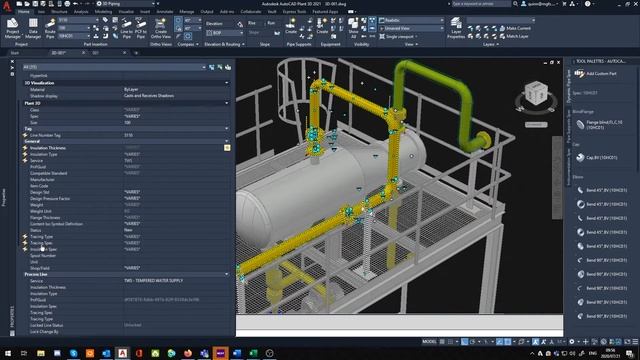640x360 pixels.
Task: Toggle grid display in status bar
Action: point(442,342)
